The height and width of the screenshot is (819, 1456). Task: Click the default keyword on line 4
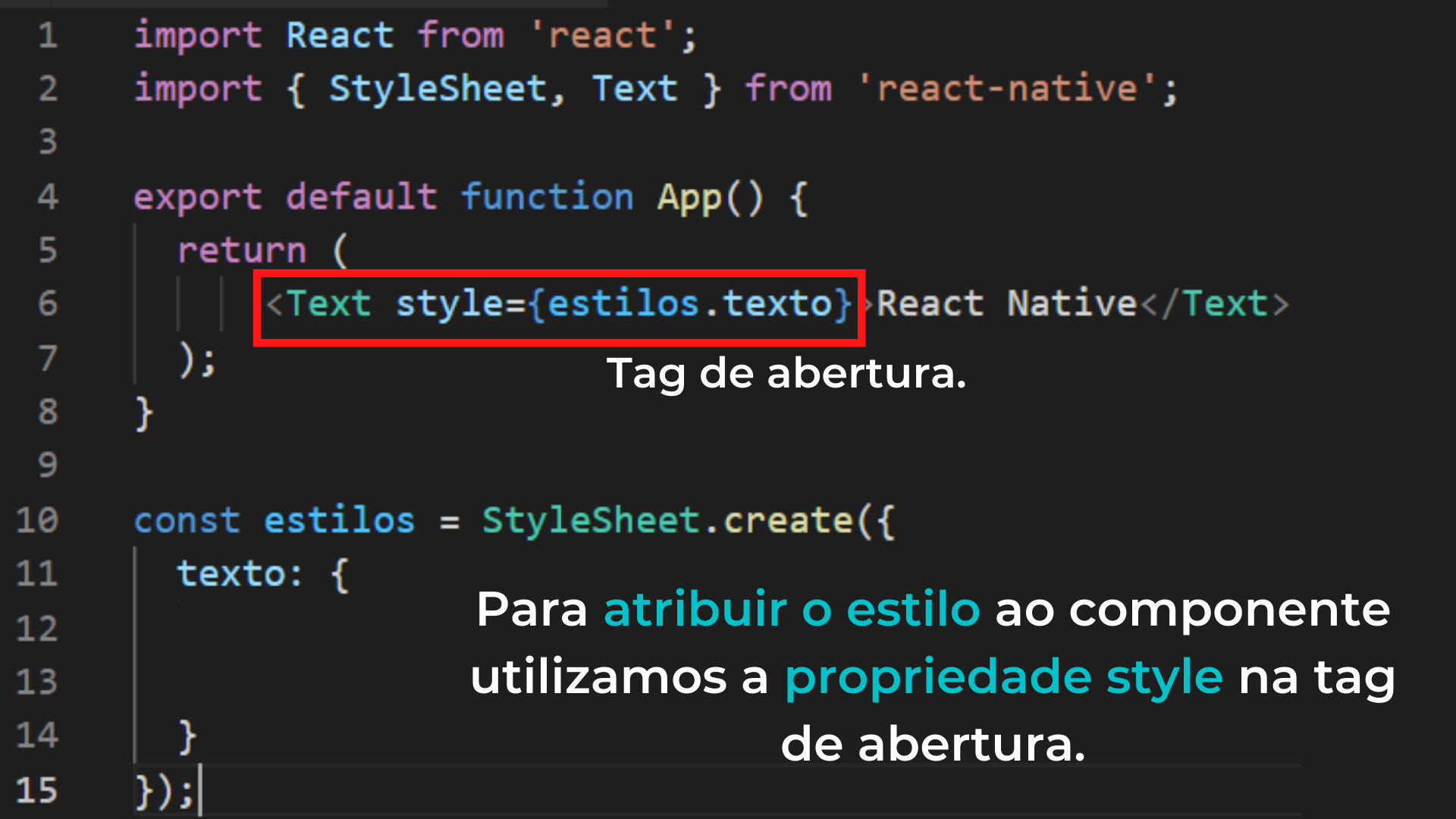coord(362,196)
